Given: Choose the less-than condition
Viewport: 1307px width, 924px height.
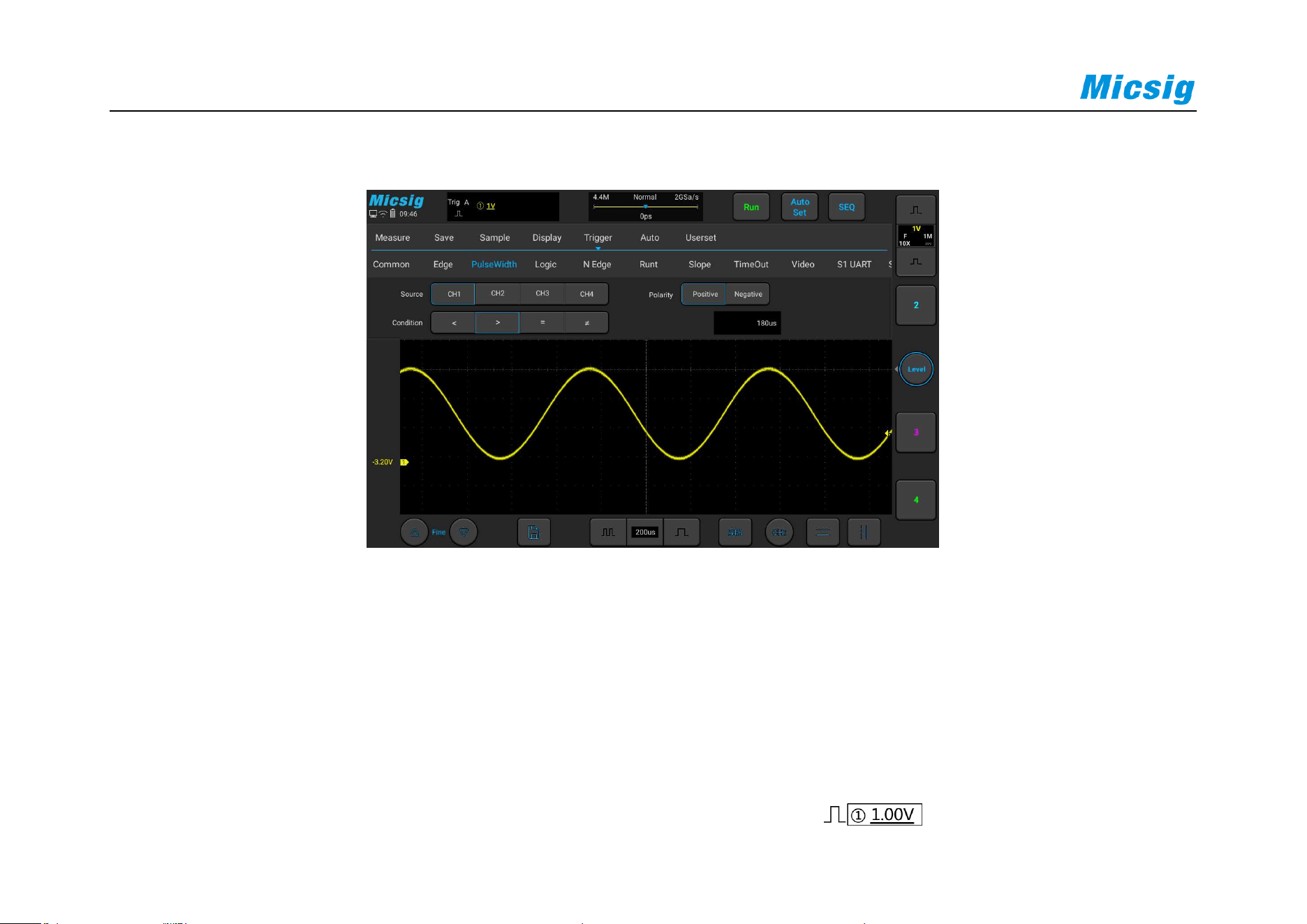Looking at the screenshot, I should tap(454, 323).
